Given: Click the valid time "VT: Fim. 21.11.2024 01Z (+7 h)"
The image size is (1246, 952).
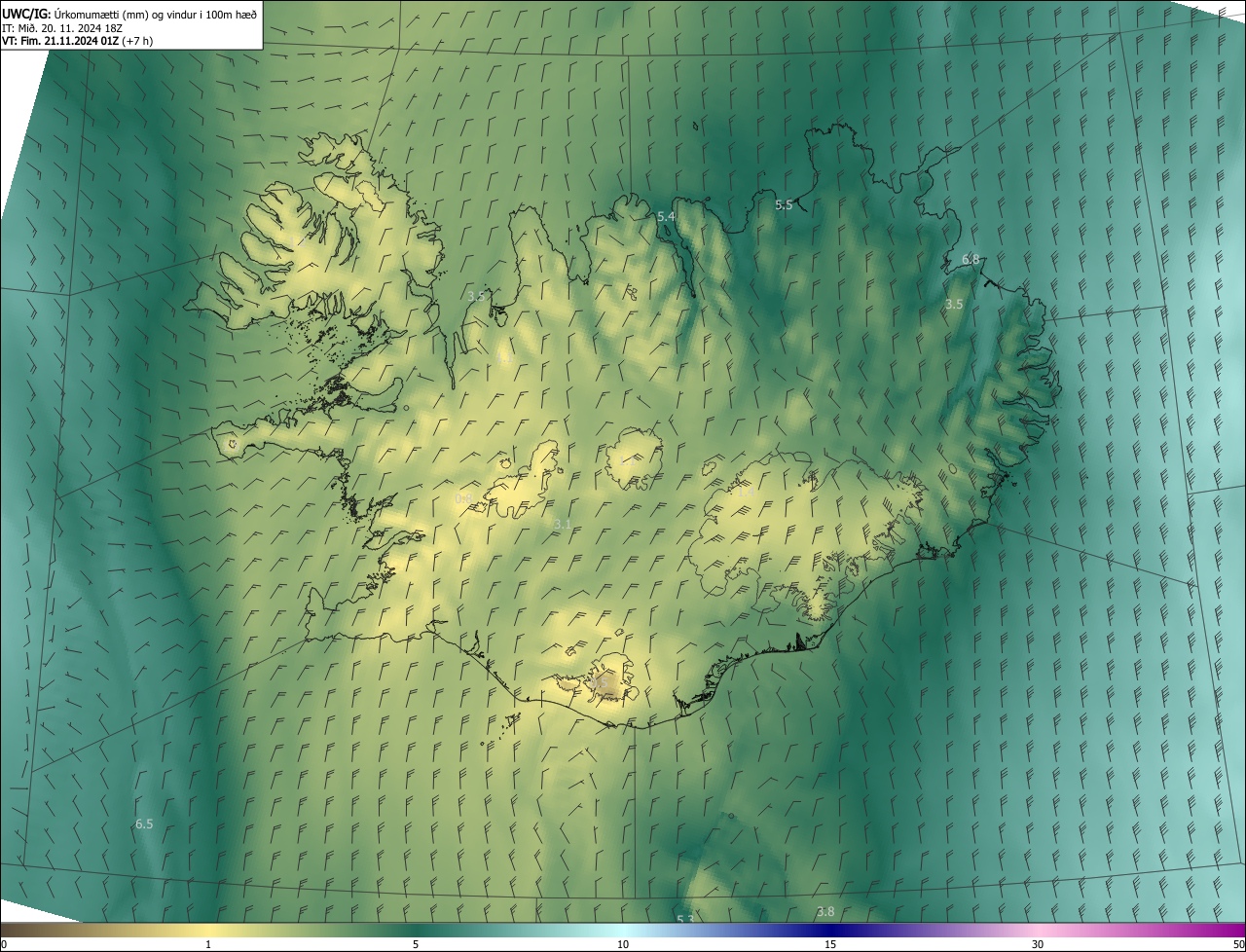Looking at the screenshot, I should pyautogui.click(x=77, y=41).
